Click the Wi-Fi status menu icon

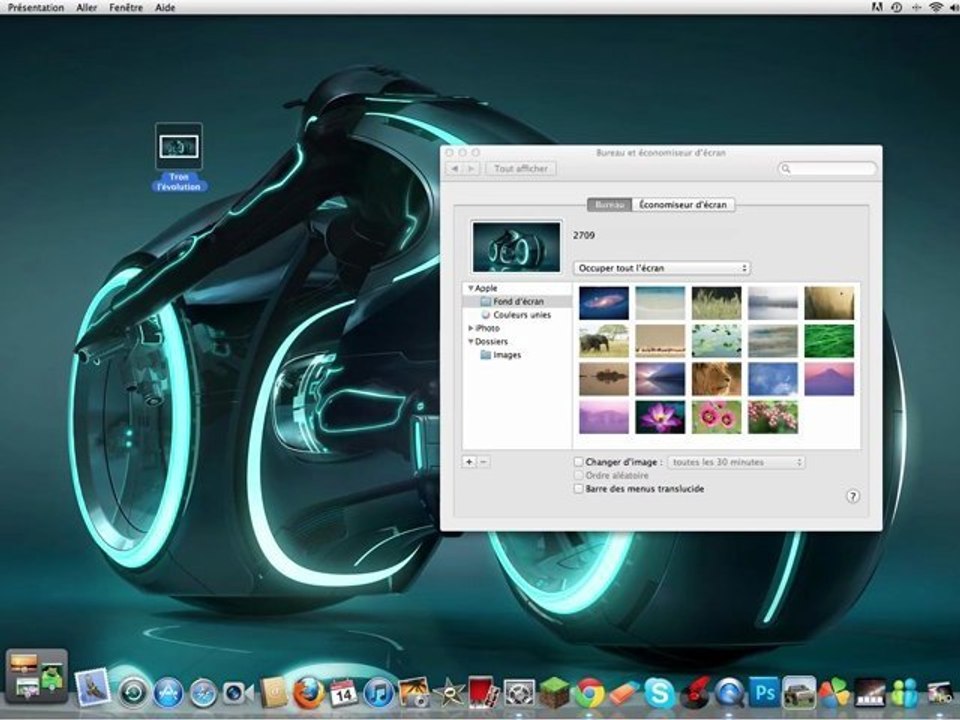(x=936, y=7)
